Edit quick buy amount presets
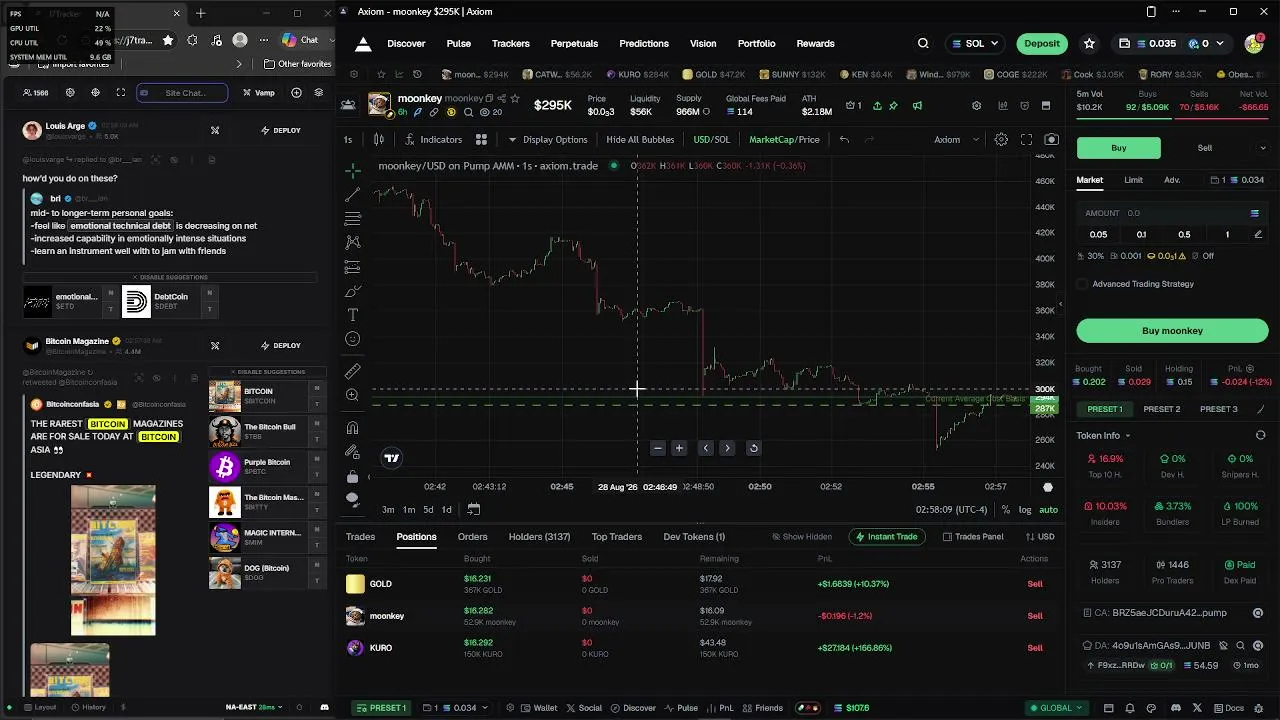The image size is (1280, 720). (x=1257, y=235)
